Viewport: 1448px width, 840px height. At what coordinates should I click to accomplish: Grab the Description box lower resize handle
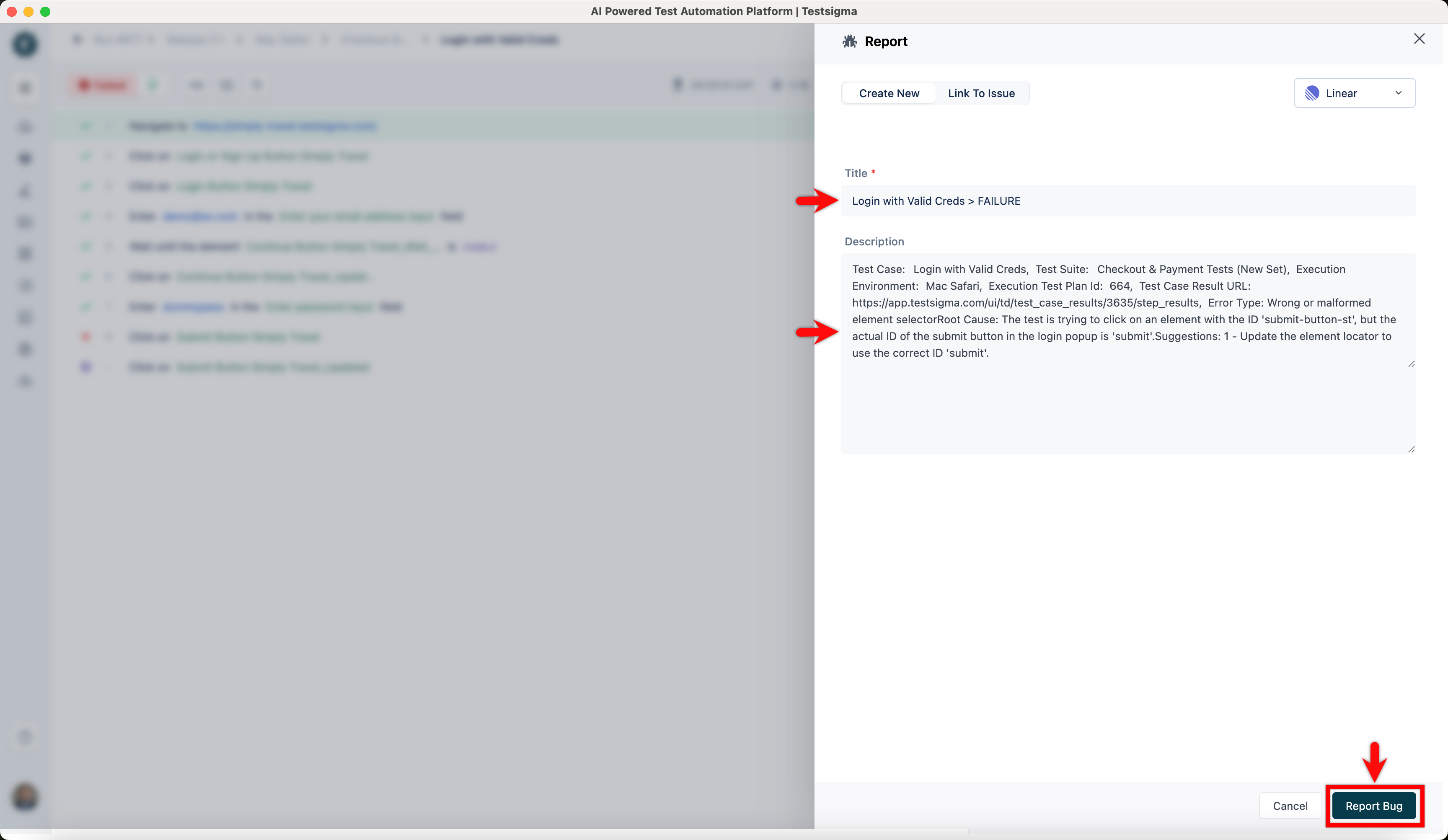click(x=1411, y=449)
